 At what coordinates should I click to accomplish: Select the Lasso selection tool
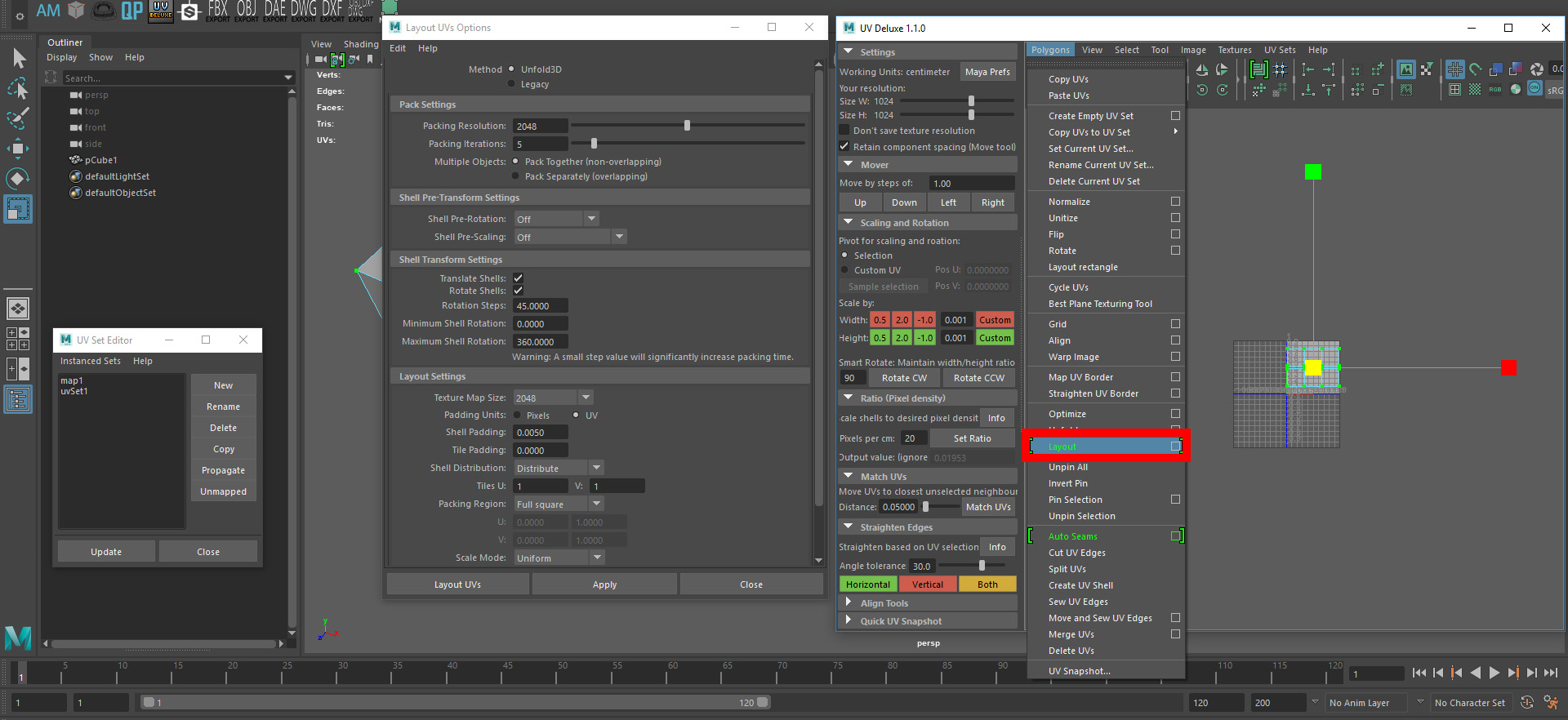click(x=18, y=88)
